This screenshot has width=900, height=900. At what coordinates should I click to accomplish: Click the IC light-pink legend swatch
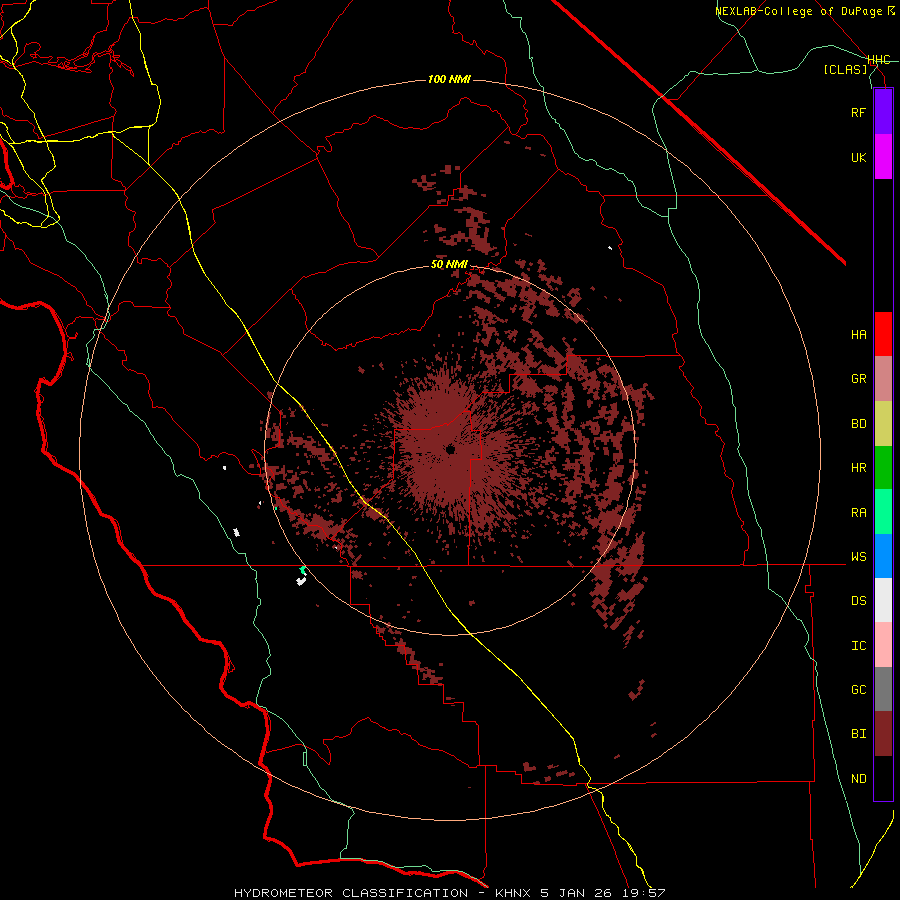tap(883, 645)
